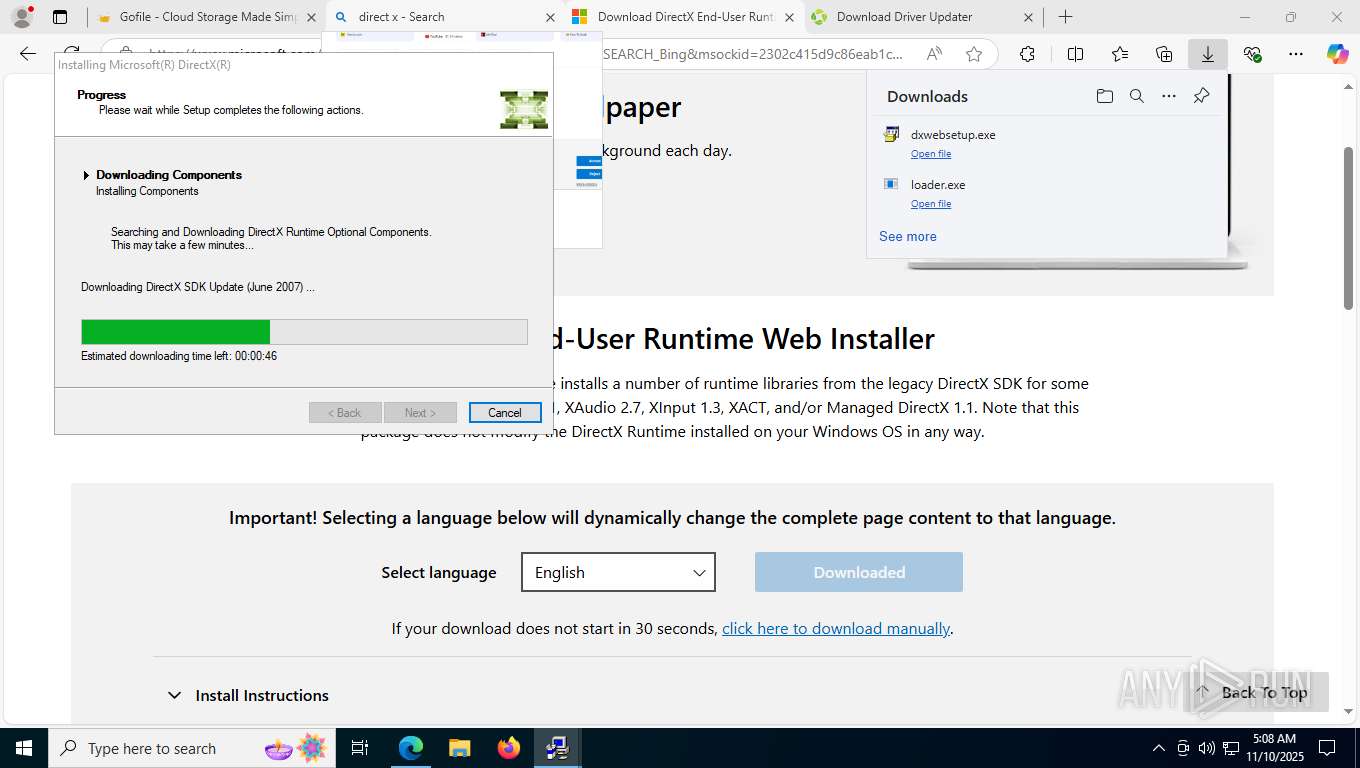Close the Gofile tab
This screenshot has height=768, width=1360.
(311, 17)
